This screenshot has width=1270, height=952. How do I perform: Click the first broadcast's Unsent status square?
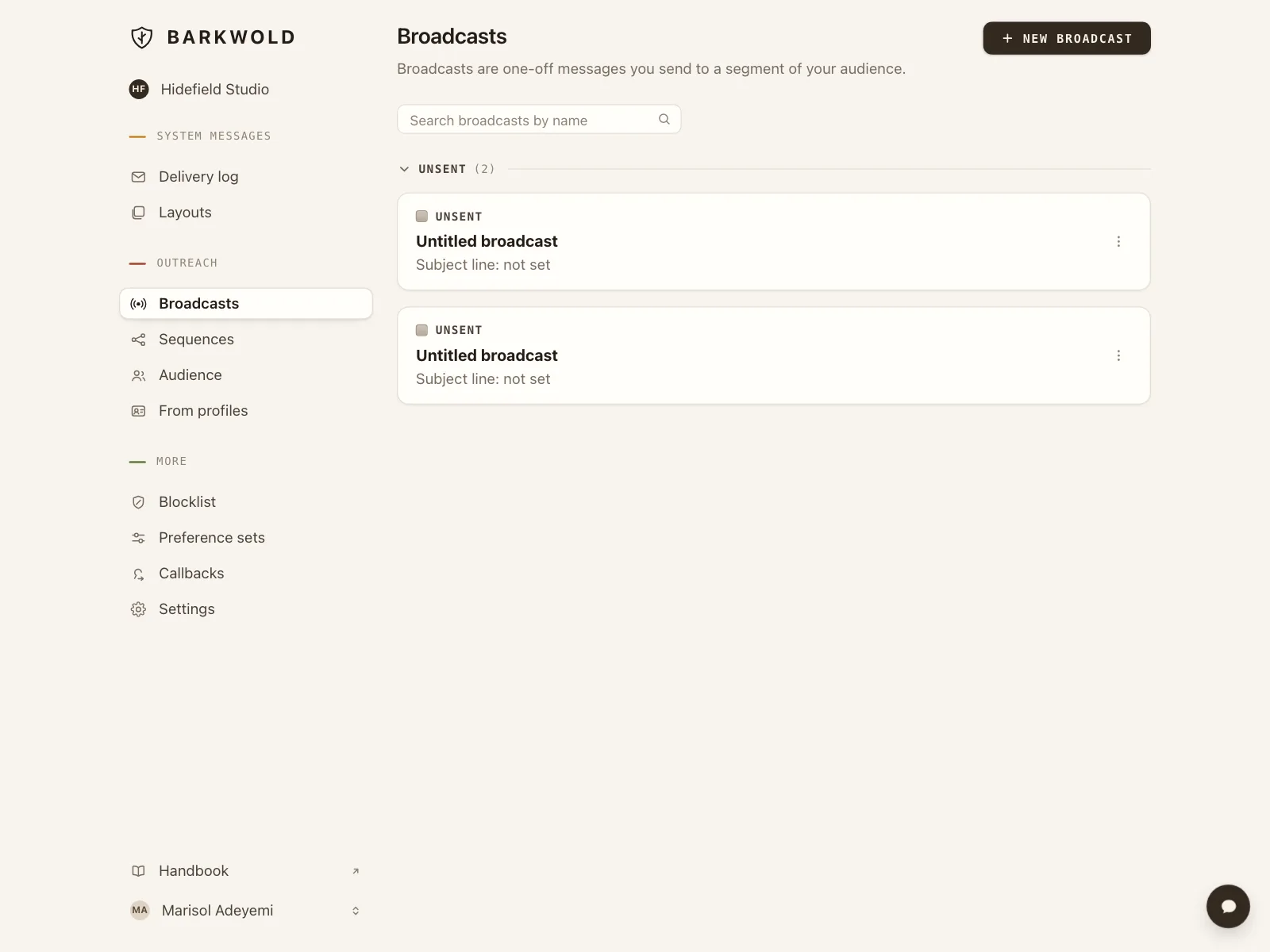click(421, 216)
